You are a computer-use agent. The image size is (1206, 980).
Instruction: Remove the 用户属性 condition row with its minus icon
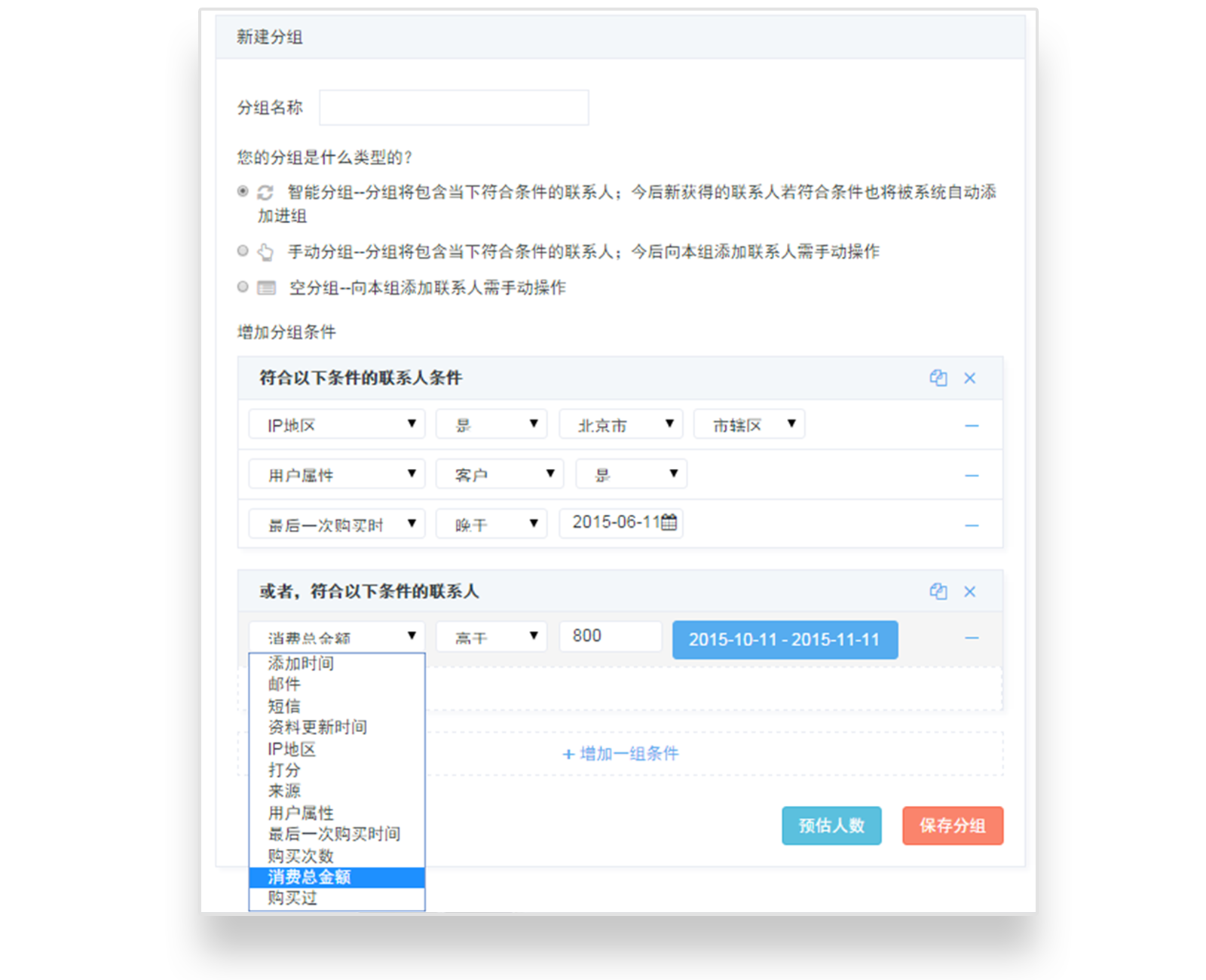[972, 476]
